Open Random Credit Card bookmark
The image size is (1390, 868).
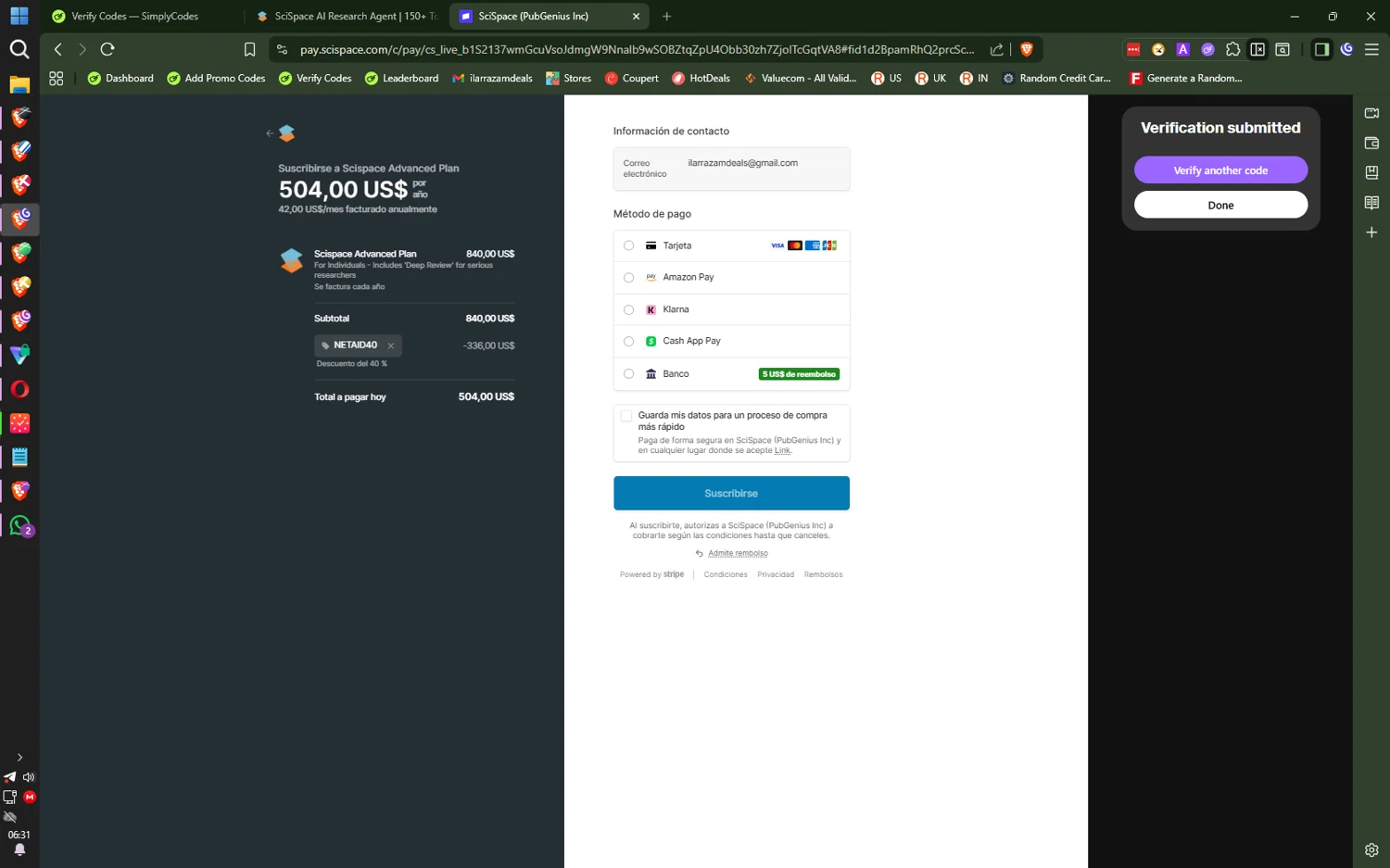coord(1056,78)
